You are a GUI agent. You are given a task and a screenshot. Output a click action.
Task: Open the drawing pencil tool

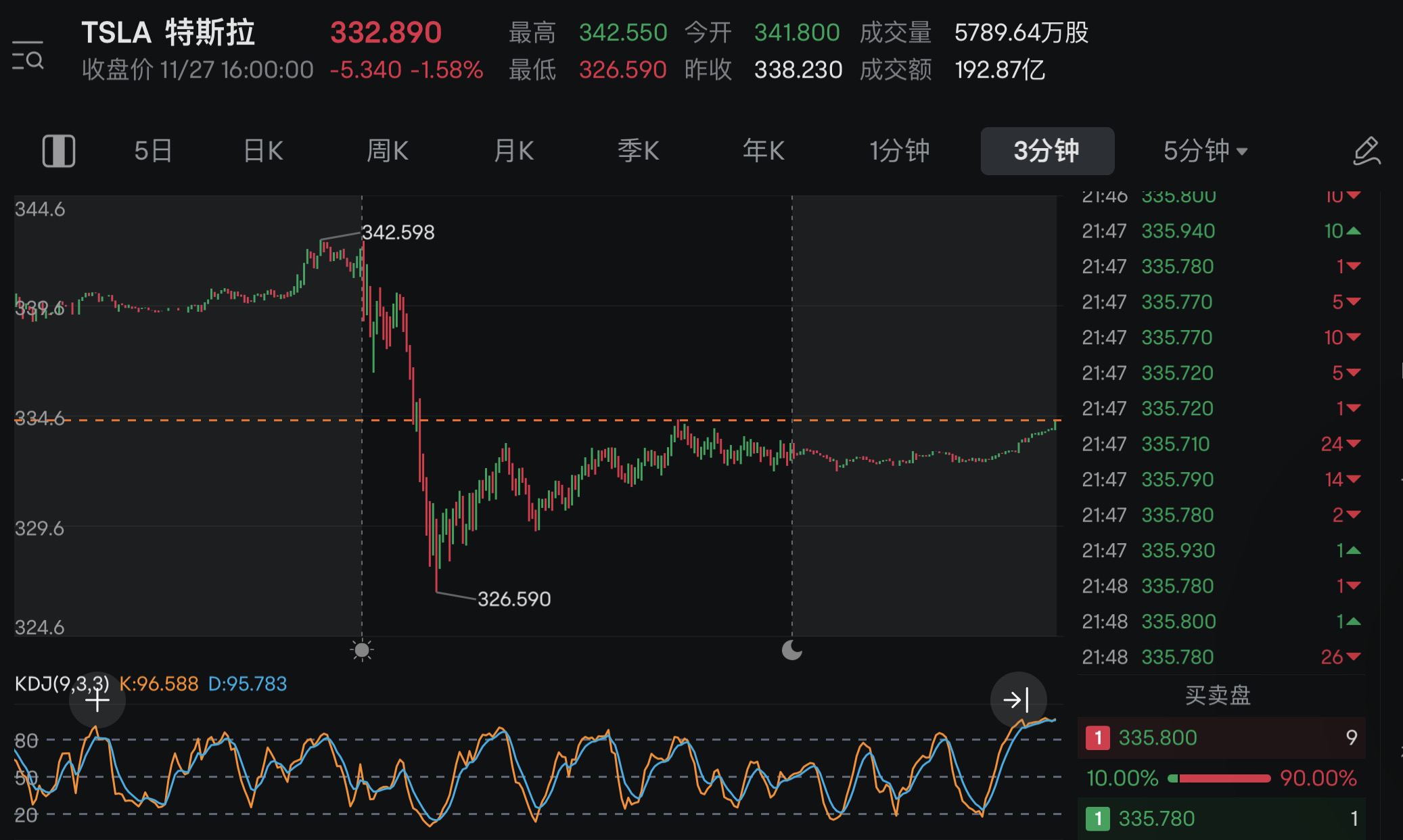click(x=1366, y=150)
